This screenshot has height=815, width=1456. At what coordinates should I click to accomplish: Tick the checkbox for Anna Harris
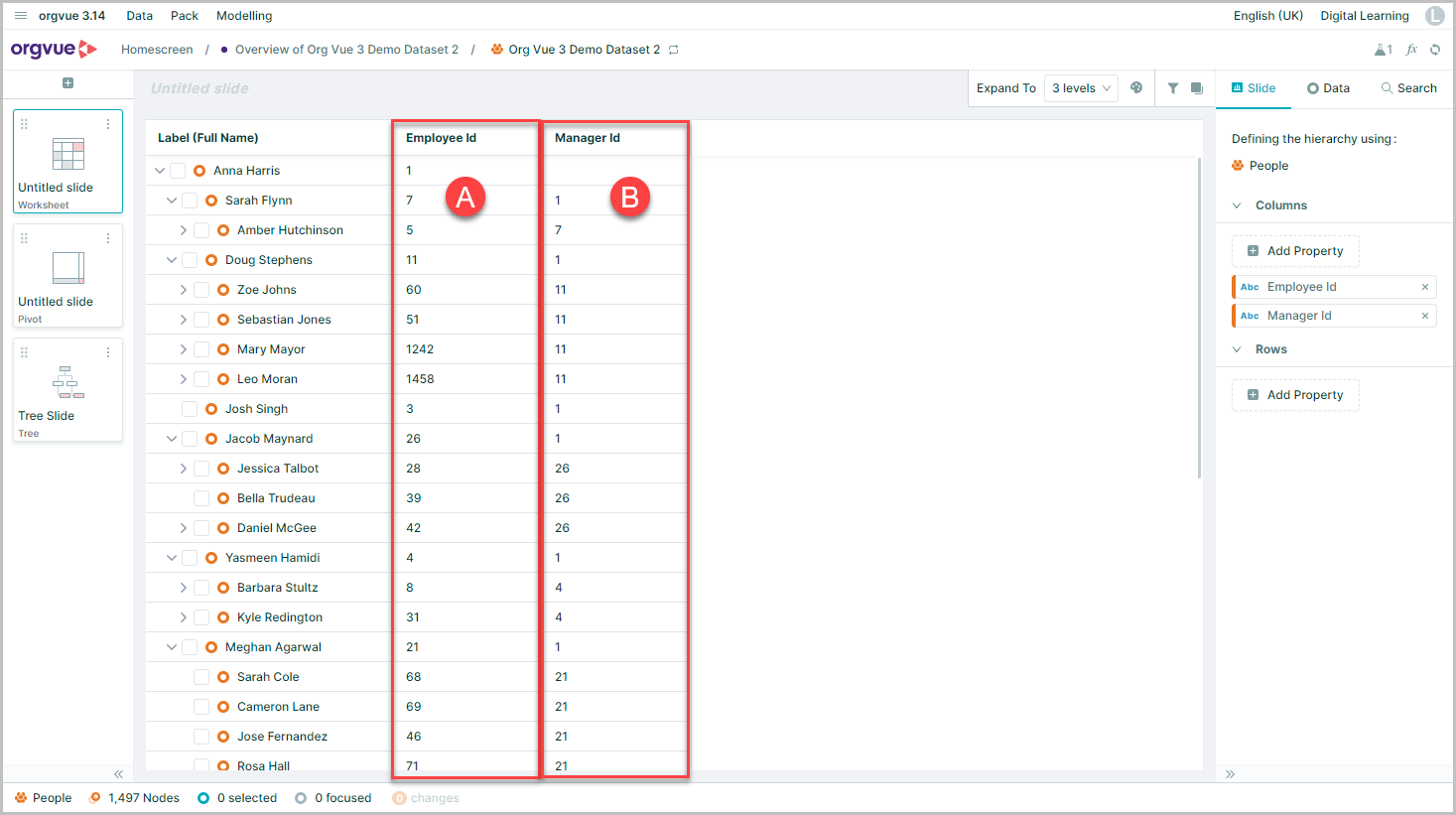point(178,171)
